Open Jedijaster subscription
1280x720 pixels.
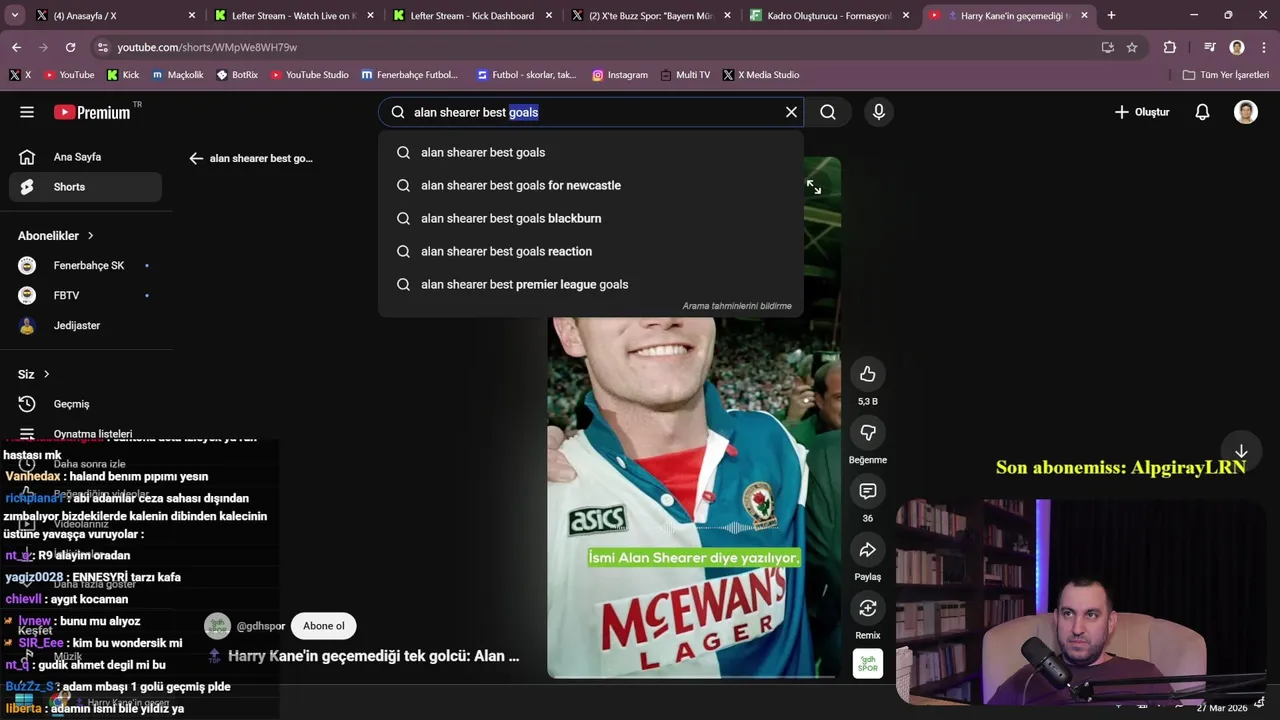(85, 326)
